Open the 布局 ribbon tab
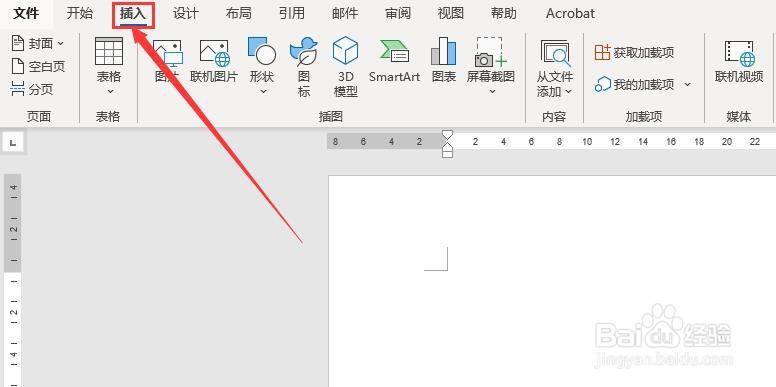Image resolution: width=776 pixels, height=387 pixels. coord(239,13)
